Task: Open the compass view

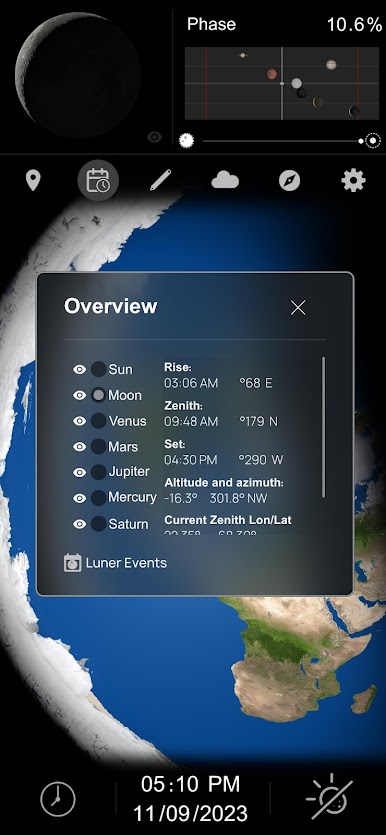Action: 289,181
